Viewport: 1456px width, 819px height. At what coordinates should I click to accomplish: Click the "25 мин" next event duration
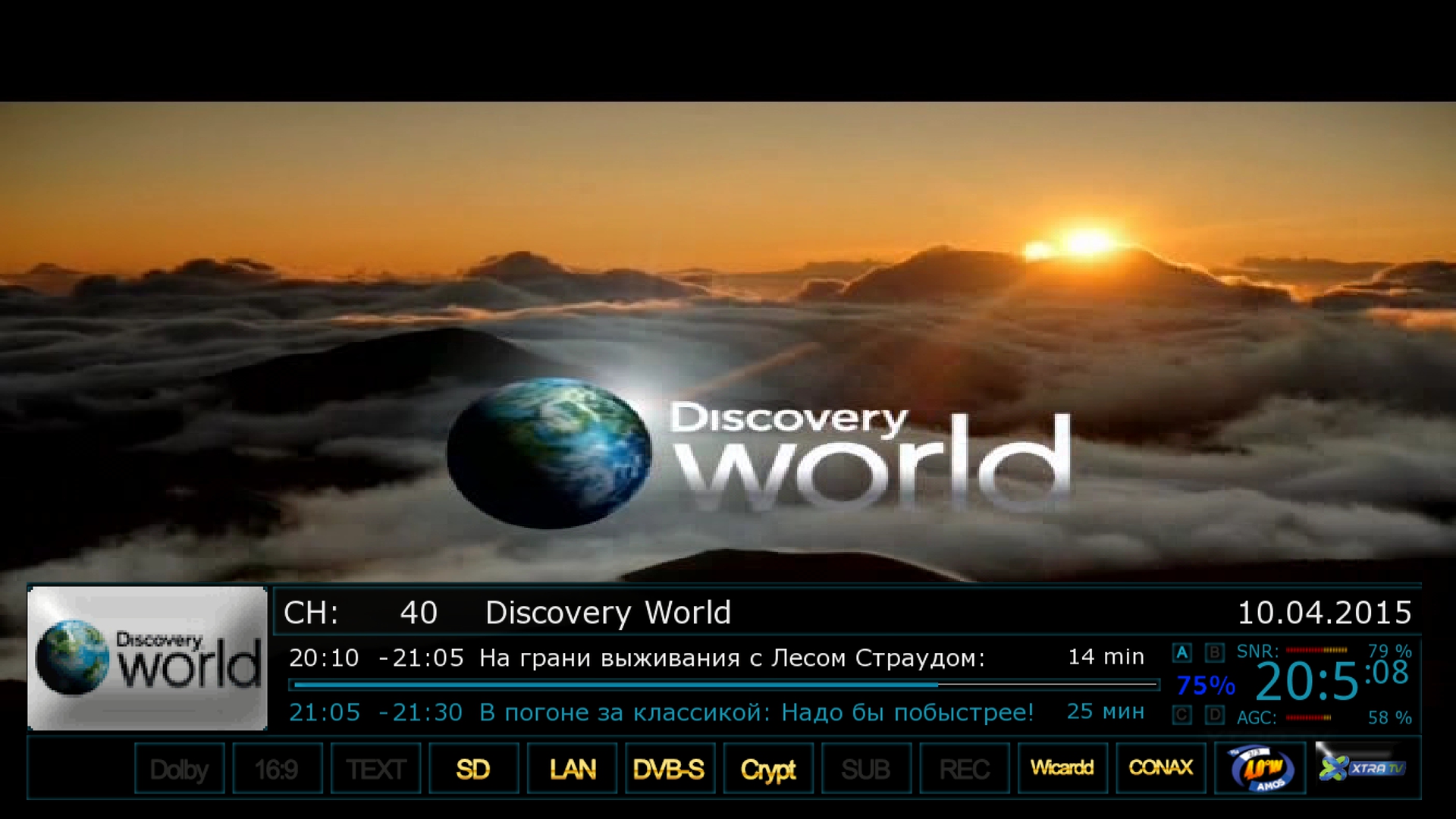click(x=1106, y=711)
